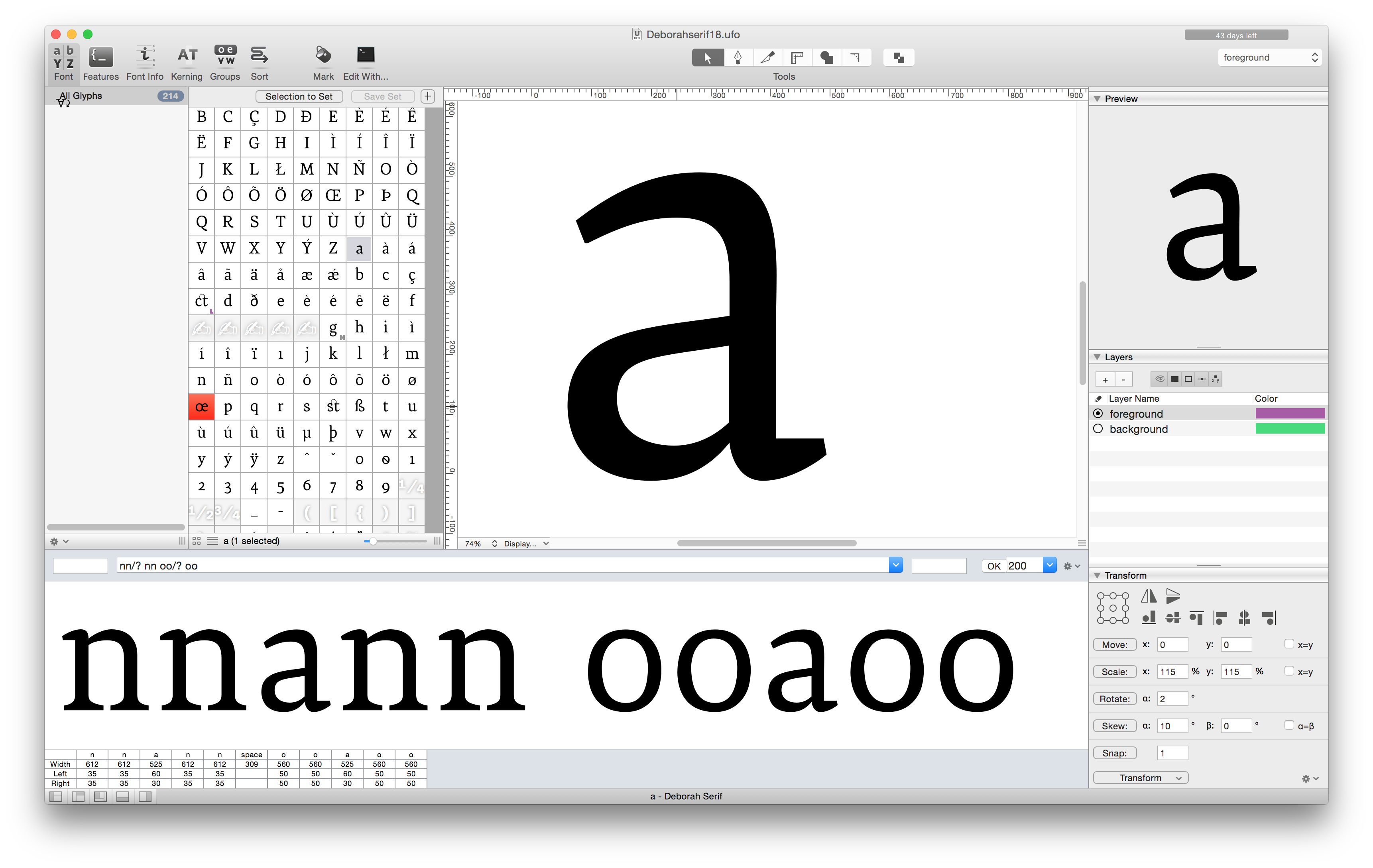Viewport: 1373px width, 868px height.
Task: Enable x=y checkbox for Move
Action: click(x=1289, y=644)
